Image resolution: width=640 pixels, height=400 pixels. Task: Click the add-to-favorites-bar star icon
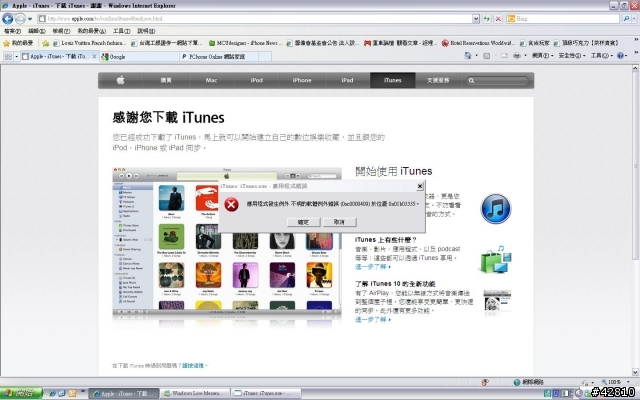46,43
